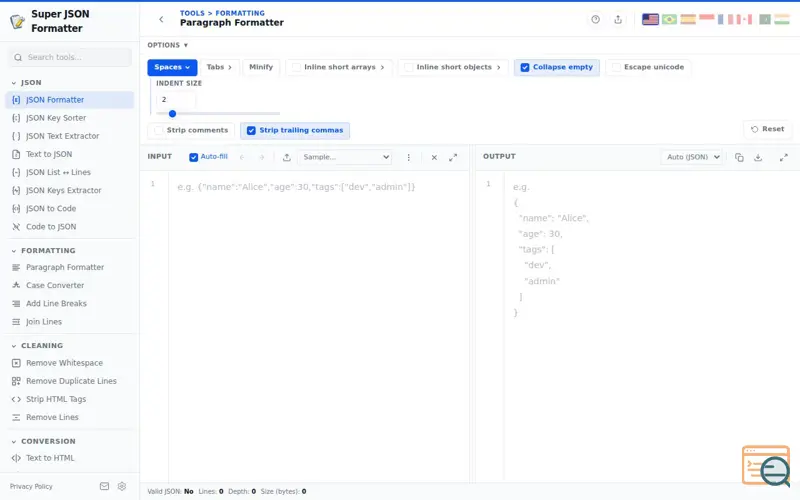The height and width of the screenshot is (500, 800).
Task: Click the share icon in header
Action: tap(618, 19)
